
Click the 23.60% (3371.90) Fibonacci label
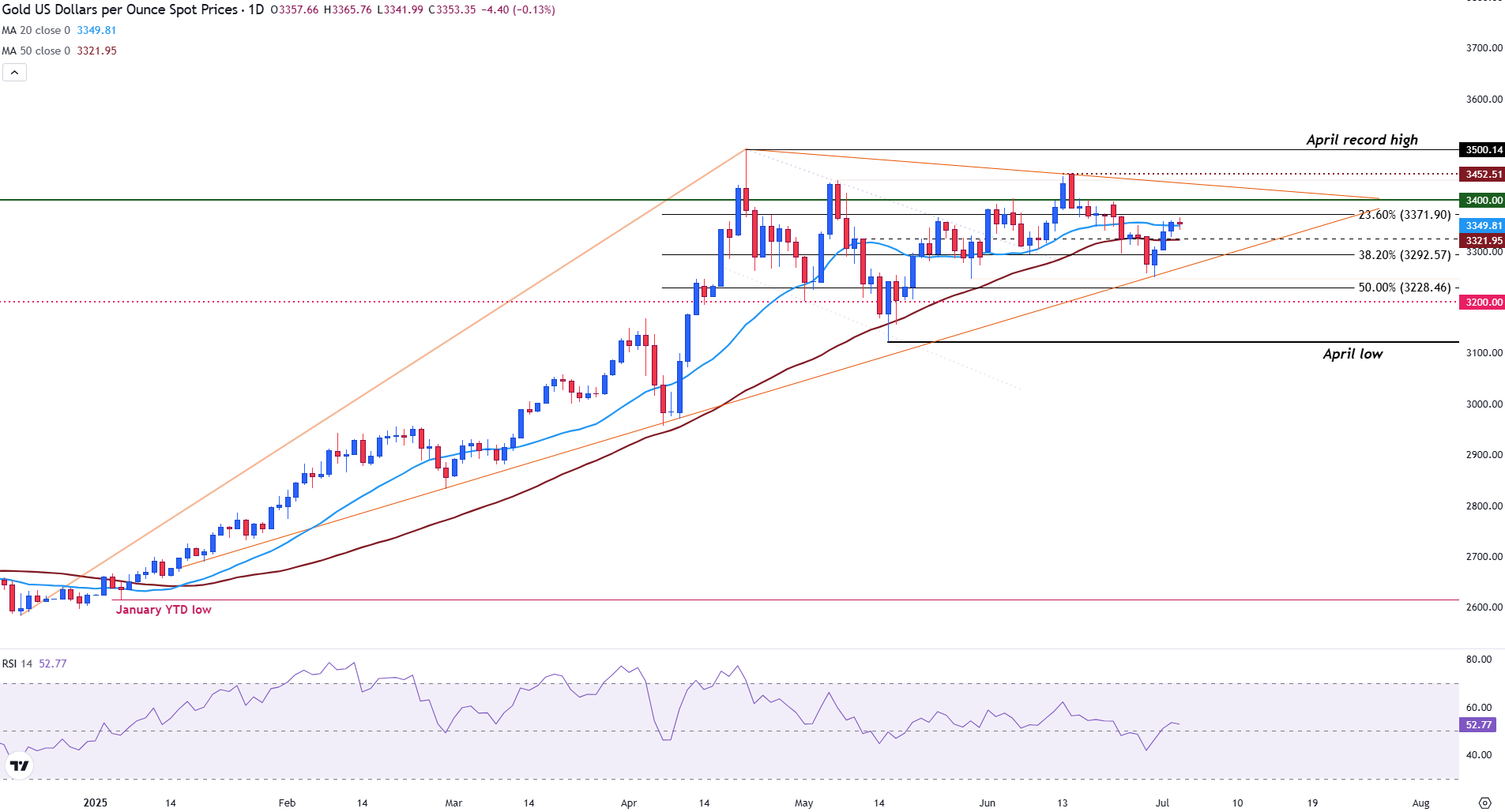[1405, 215]
